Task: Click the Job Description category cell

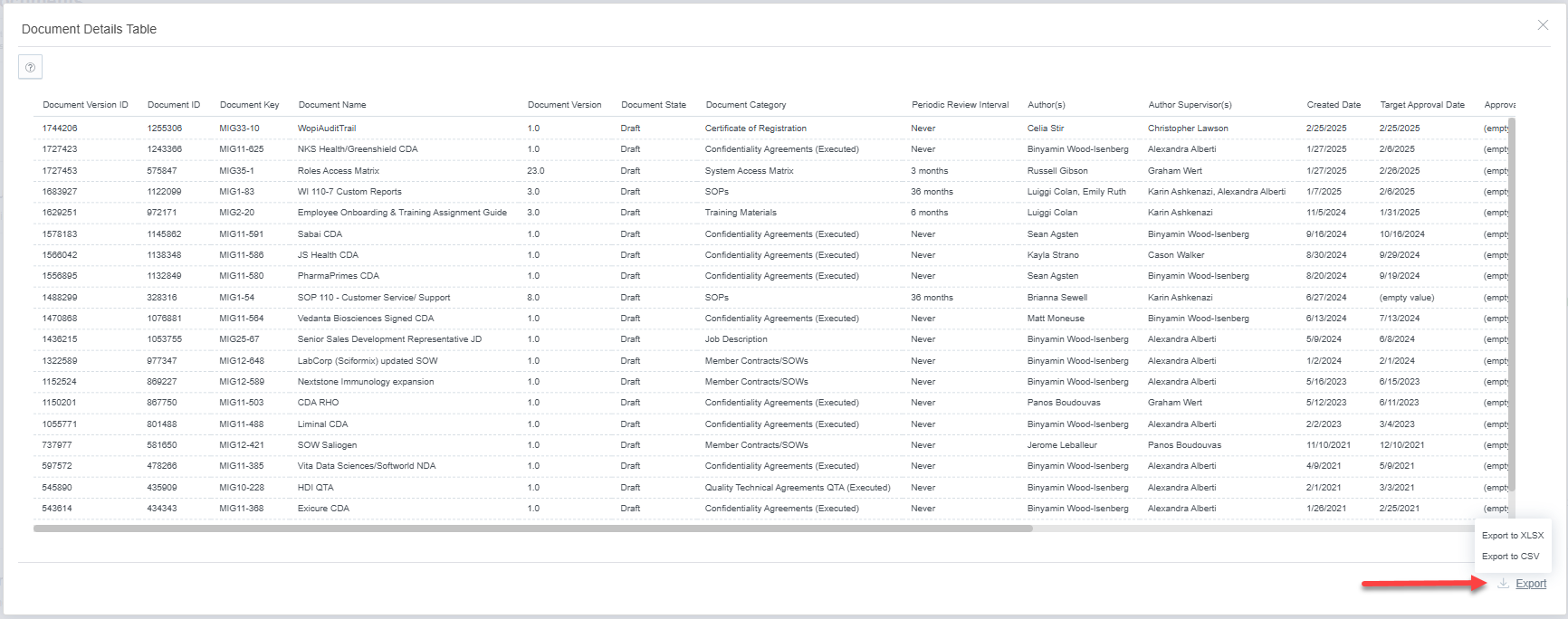Action: pos(736,339)
